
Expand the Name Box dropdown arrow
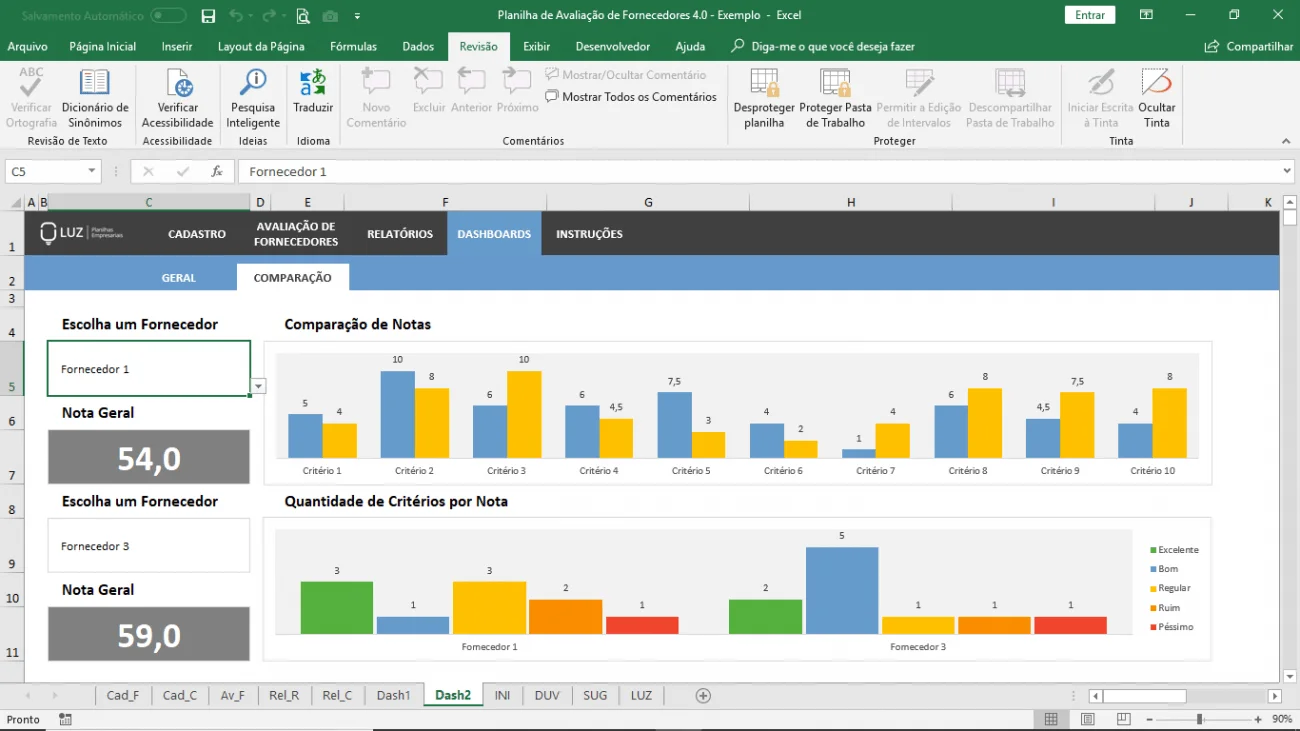pos(92,172)
